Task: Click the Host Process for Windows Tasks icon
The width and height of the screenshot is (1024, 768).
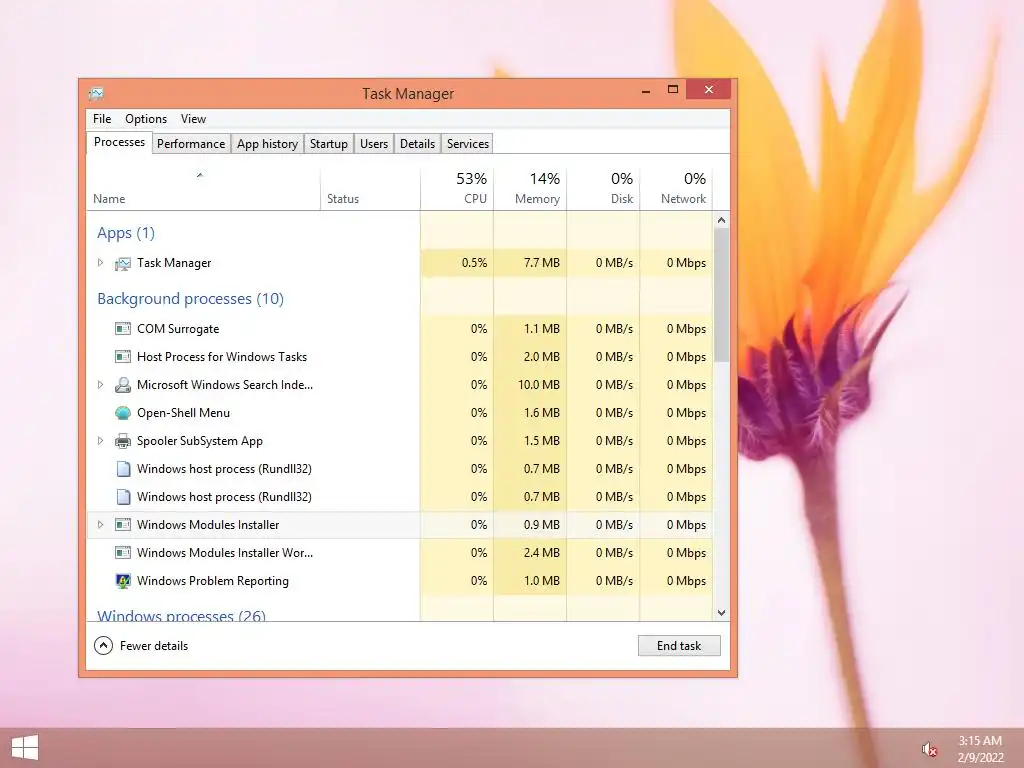Action: (x=123, y=357)
